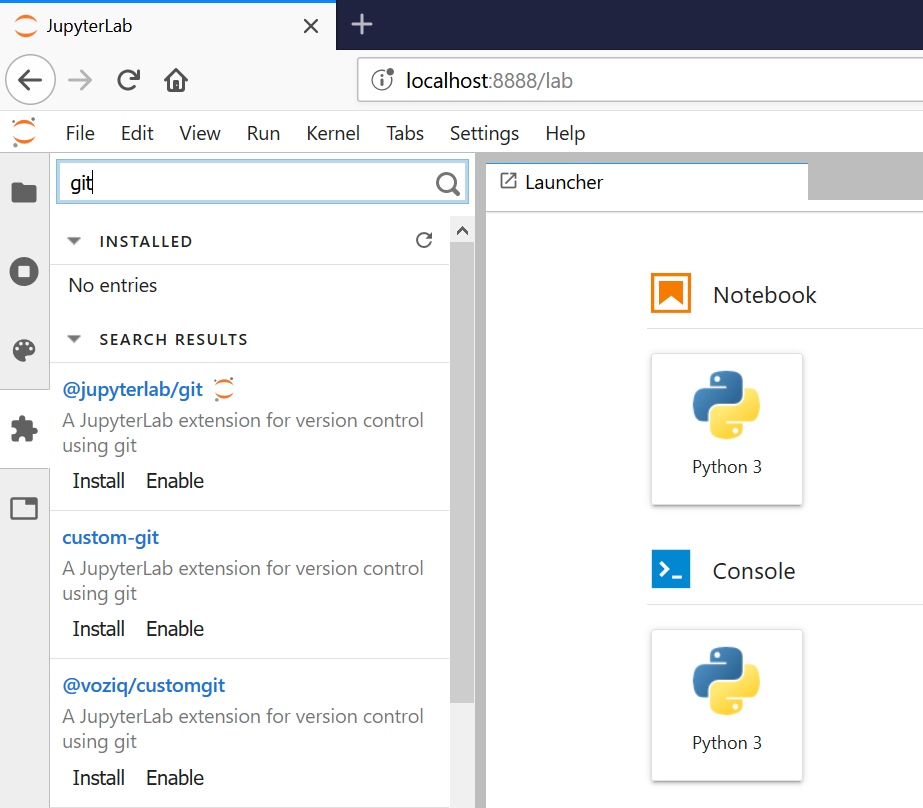Viewport: 923px width, 808px height.
Task: Click inside the extension search field
Action: (x=250, y=182)
